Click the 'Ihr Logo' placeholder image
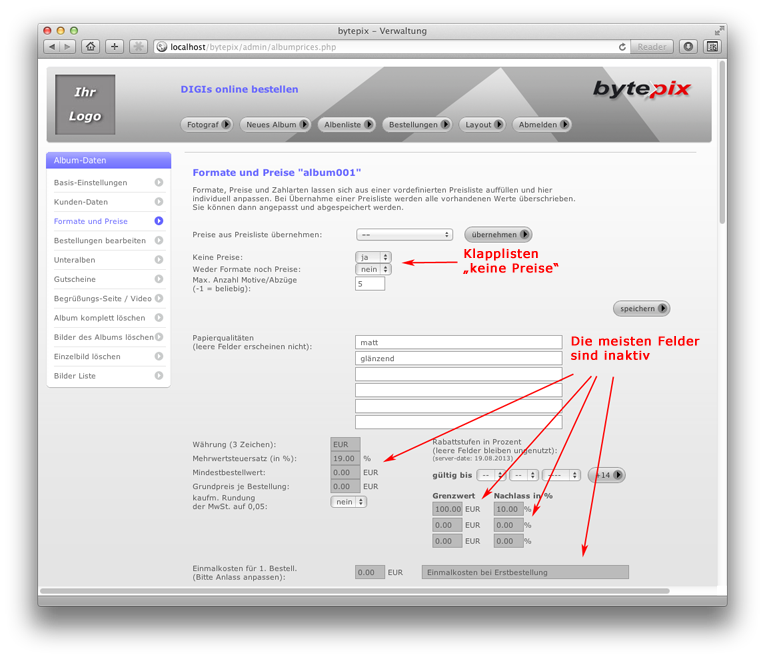 pyautogui.click(x=85, y=104)
